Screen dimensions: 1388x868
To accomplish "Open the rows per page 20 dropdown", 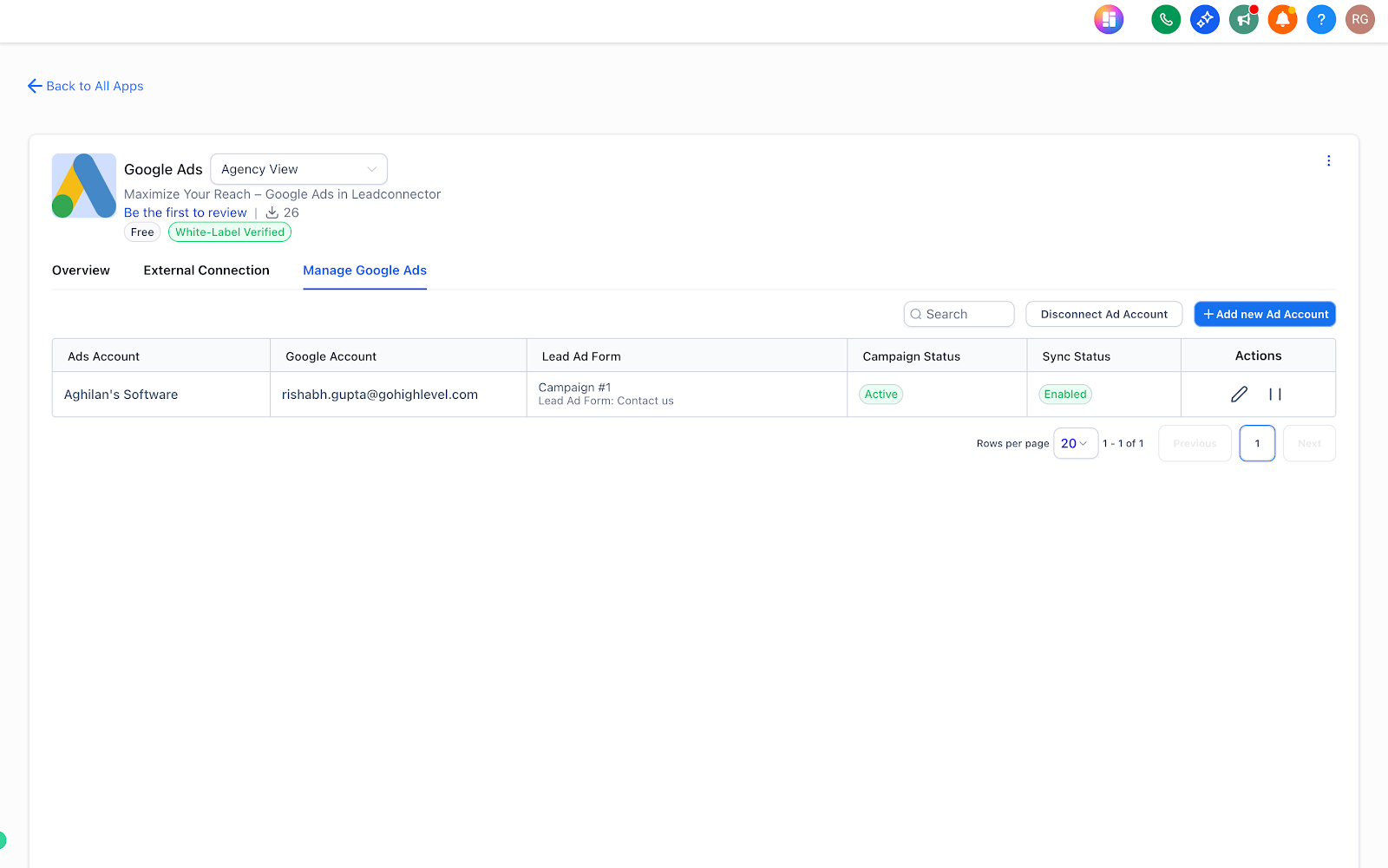I will tap(1076, 443).
